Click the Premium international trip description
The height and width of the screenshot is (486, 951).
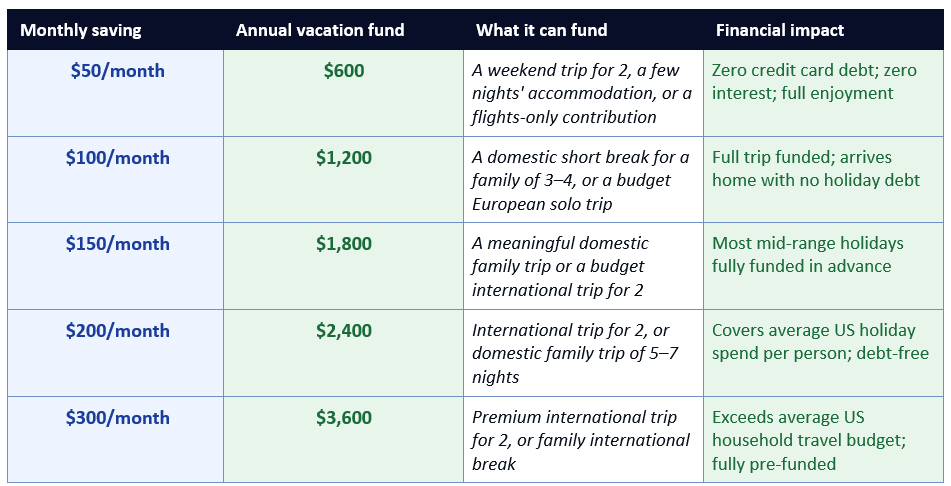pyautogui.click(x=583, y=440)
